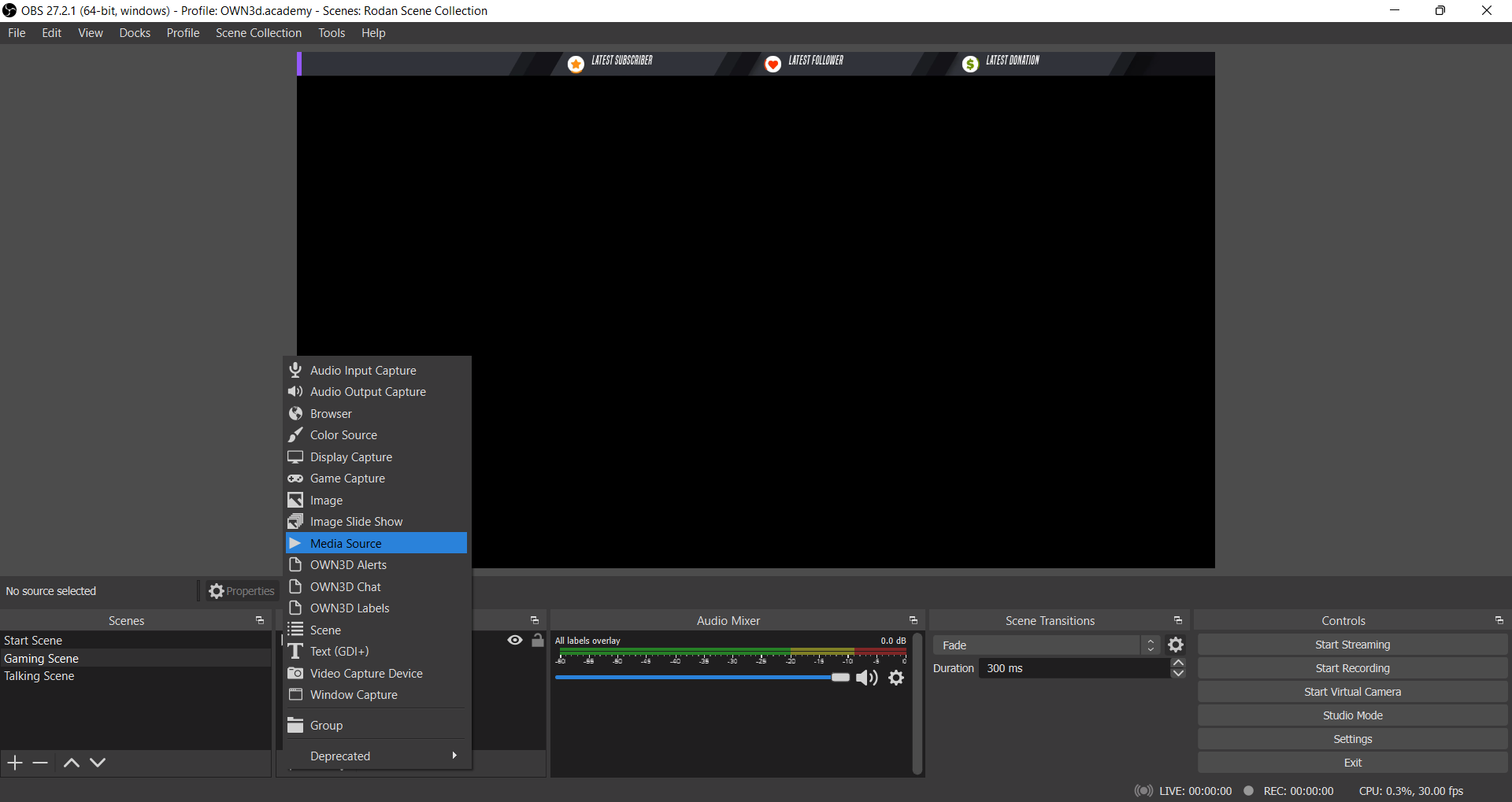Increase the Duration value with up arrow

click(x=1178, y=663)
